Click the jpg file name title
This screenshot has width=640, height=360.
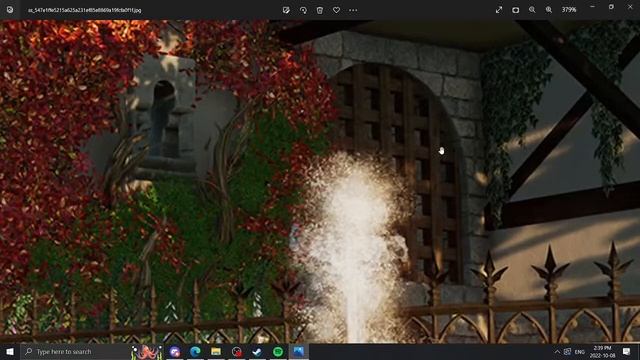(x=84, y=10)
